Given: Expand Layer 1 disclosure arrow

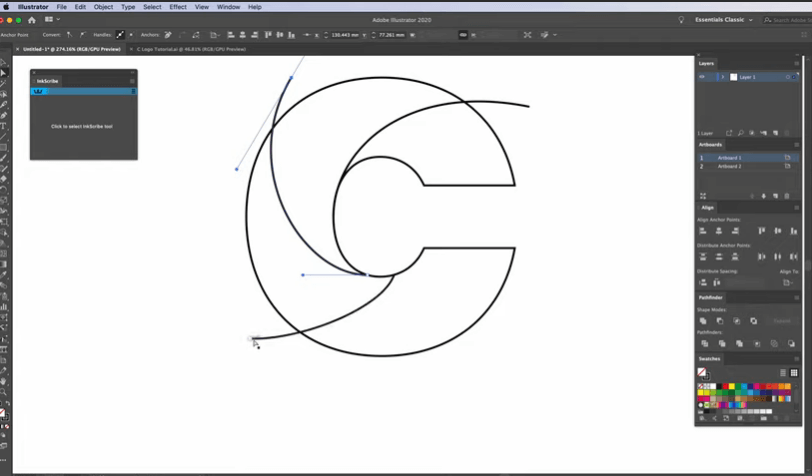Looking at the screenshot, I should tap(723, 77).
